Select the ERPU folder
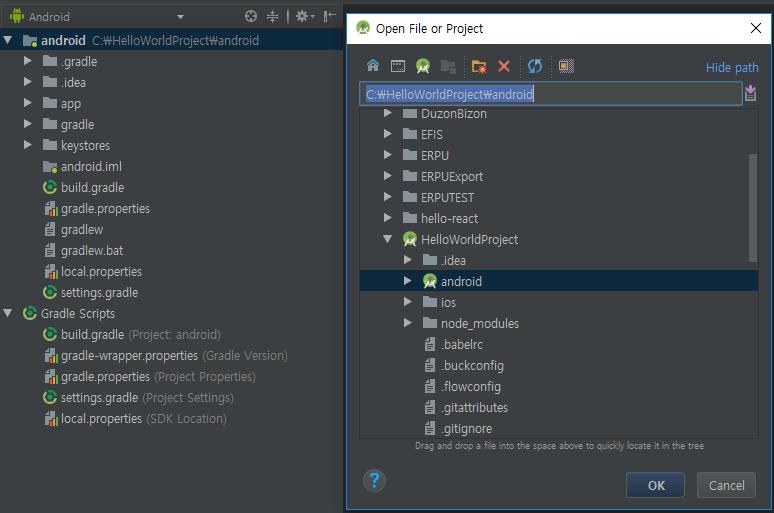The image size is (774, 513). pyautogui.click(x=426, y=156)
